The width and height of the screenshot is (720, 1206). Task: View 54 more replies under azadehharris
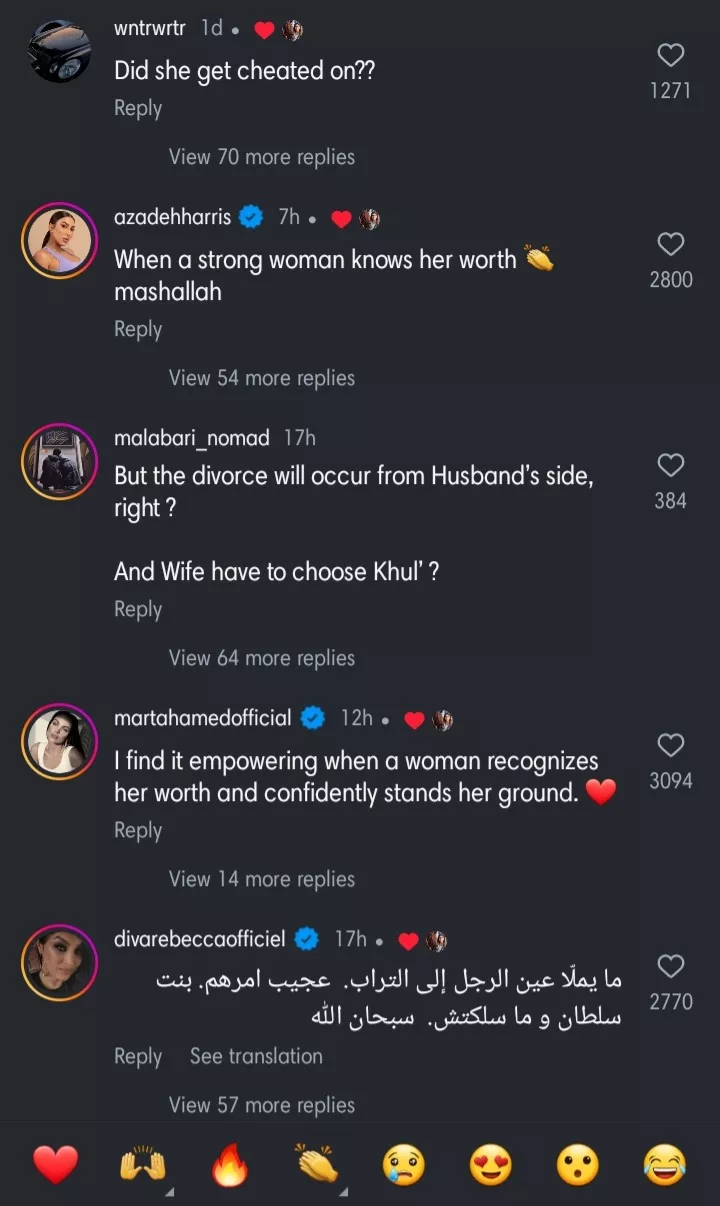pyautogui.click(x=261, y=378)
